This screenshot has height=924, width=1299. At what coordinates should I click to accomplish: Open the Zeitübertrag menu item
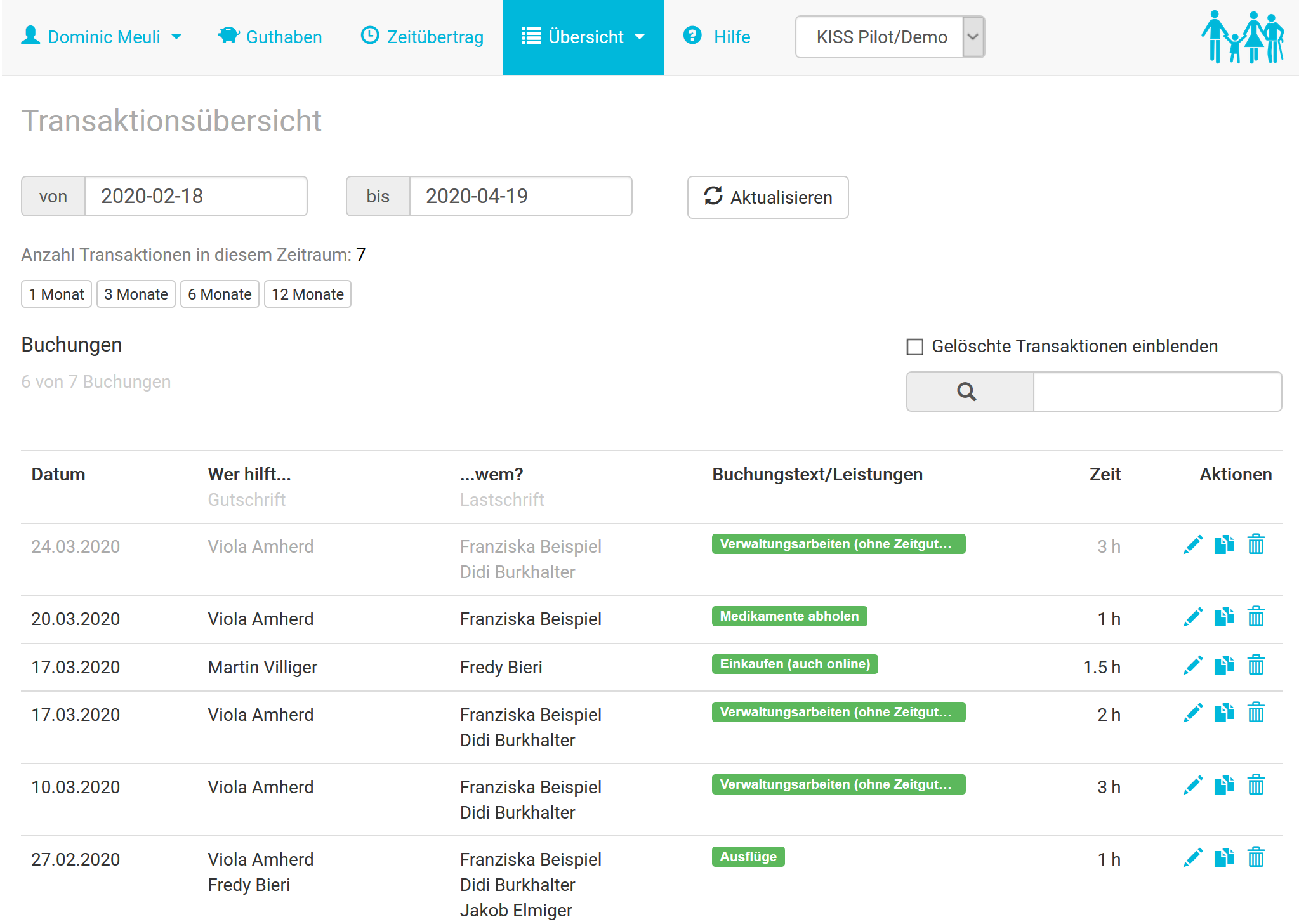point(423,37)
